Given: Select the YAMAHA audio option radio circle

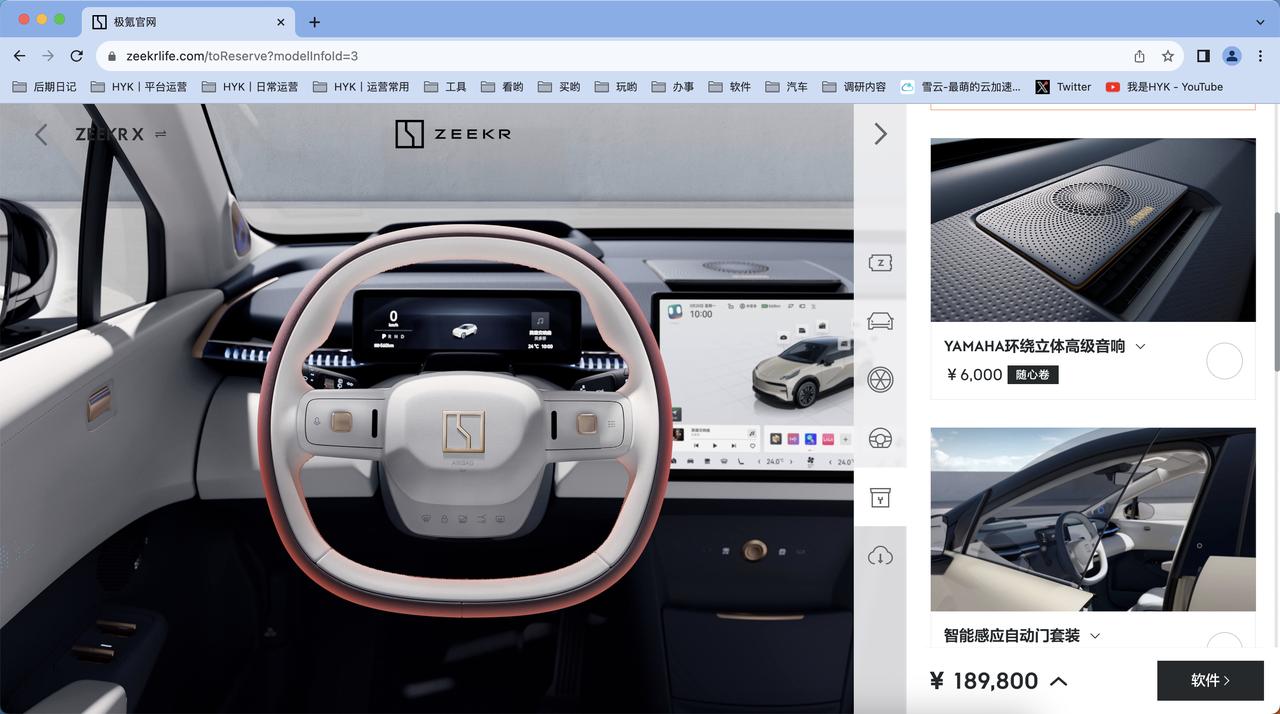Looking at the screenshot, I should (x=1224, y=361).
